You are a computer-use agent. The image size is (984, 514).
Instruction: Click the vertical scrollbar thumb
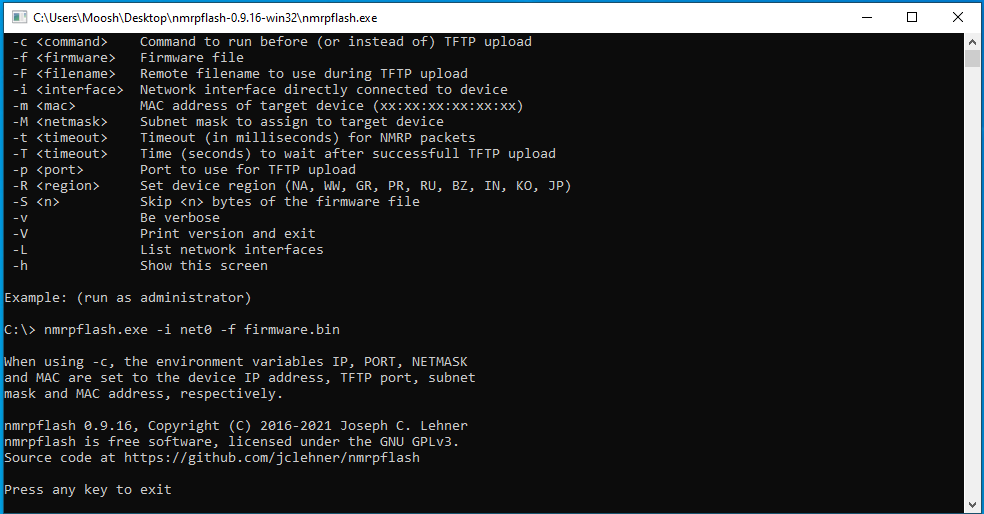[972, 58]
